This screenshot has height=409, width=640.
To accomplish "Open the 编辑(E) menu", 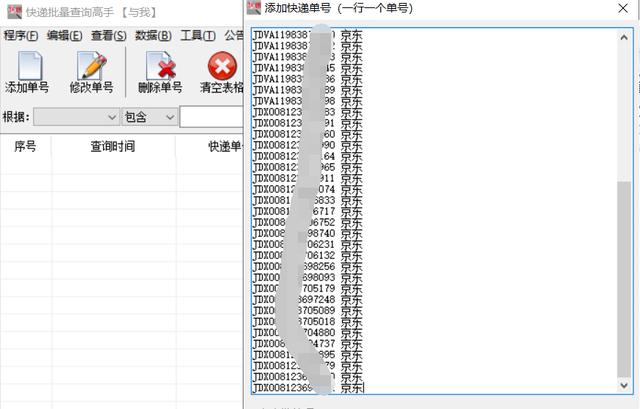I will [64, 36].
